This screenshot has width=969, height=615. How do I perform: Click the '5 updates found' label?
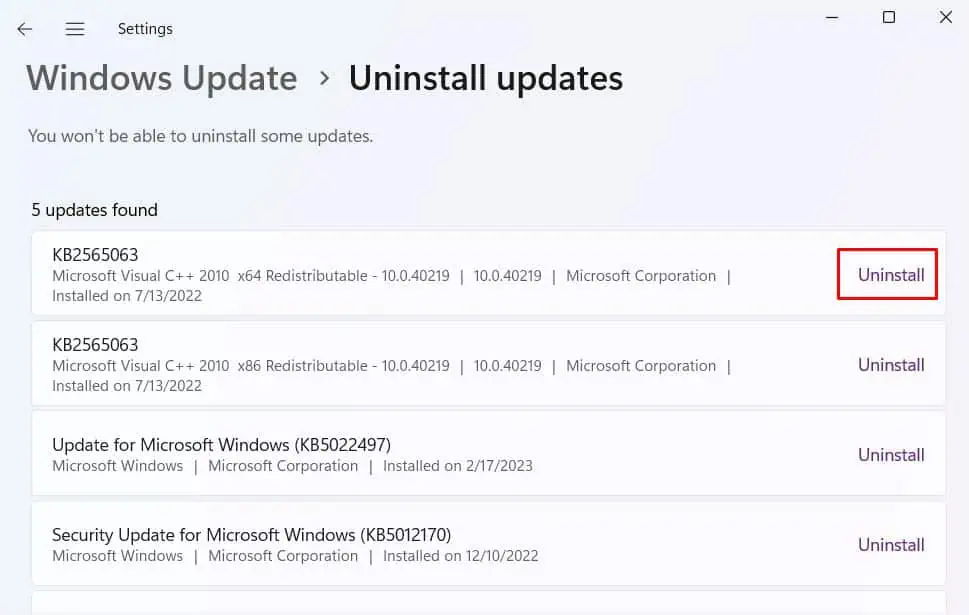(94, 210)
